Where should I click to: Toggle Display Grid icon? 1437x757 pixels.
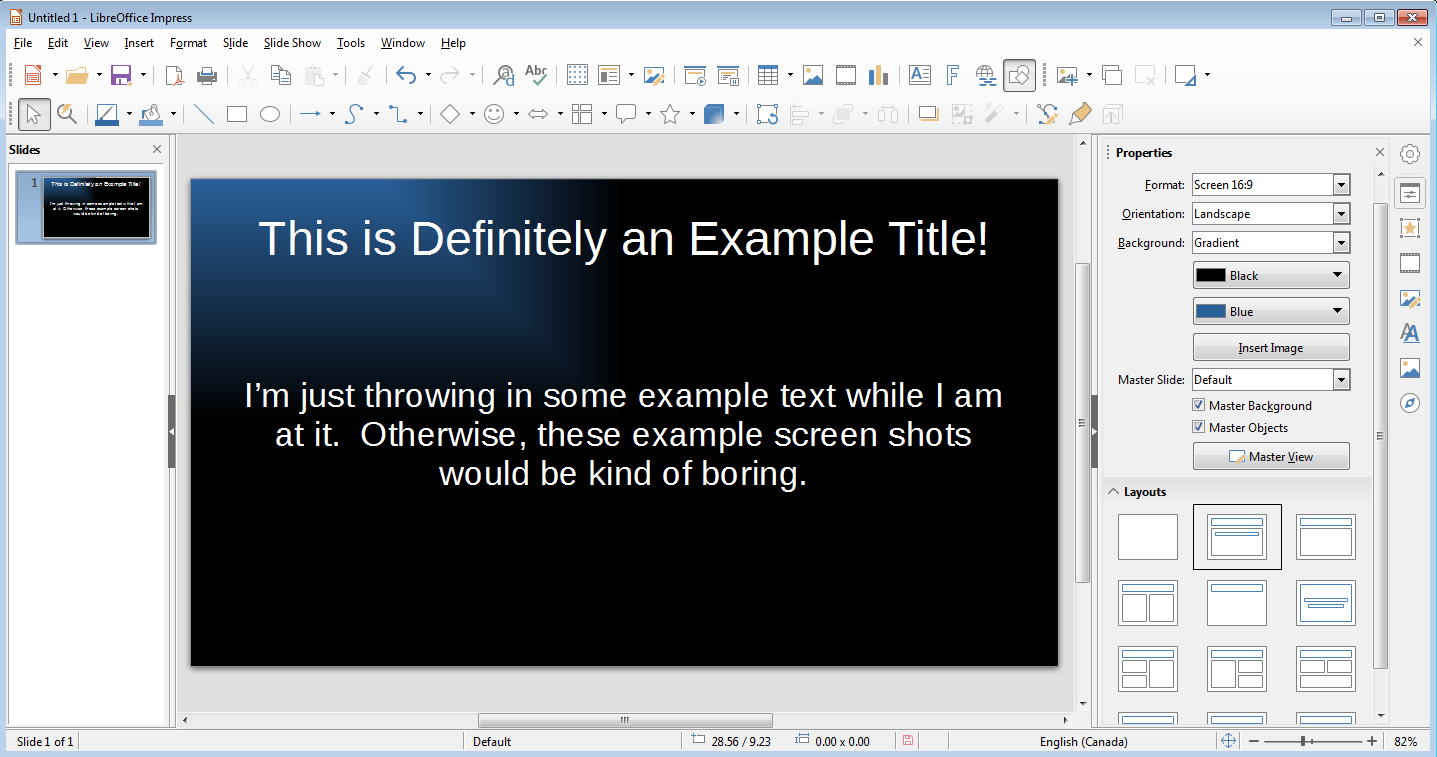(x=577, y=75)
